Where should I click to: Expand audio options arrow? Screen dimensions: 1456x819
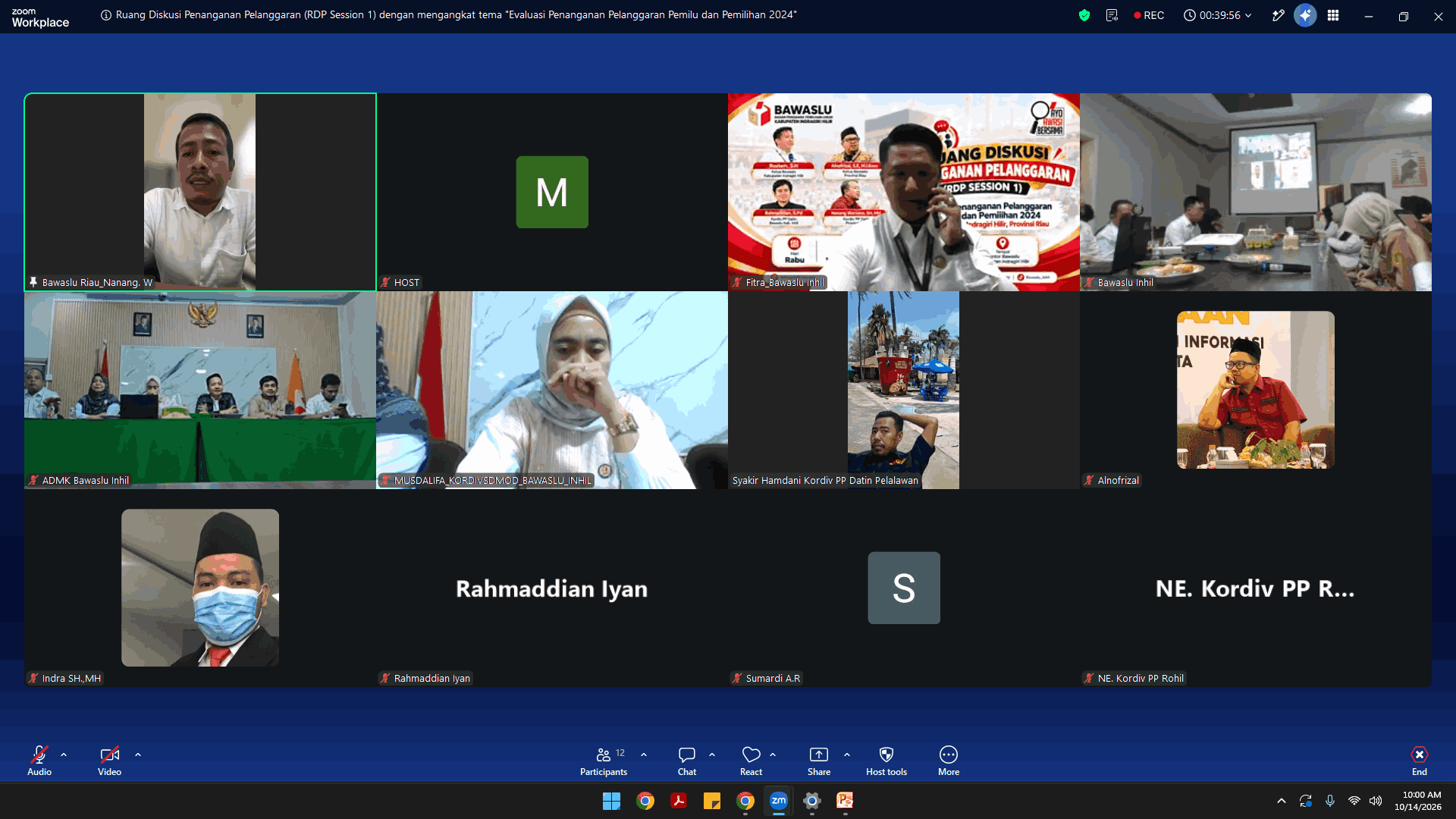[64, 755]
